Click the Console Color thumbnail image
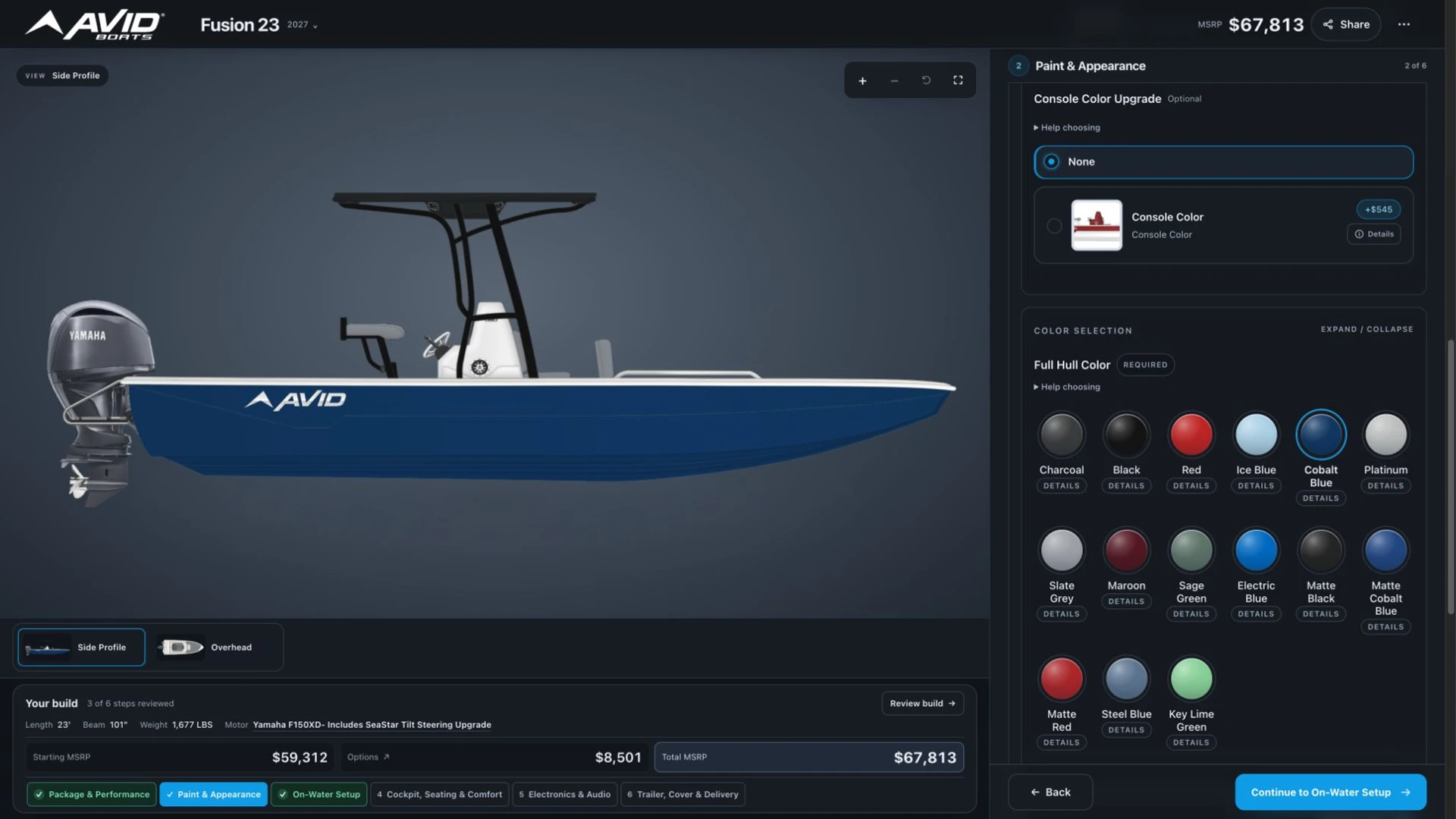This screenshot has width=1456, height=819. (x=1097, y=225)
